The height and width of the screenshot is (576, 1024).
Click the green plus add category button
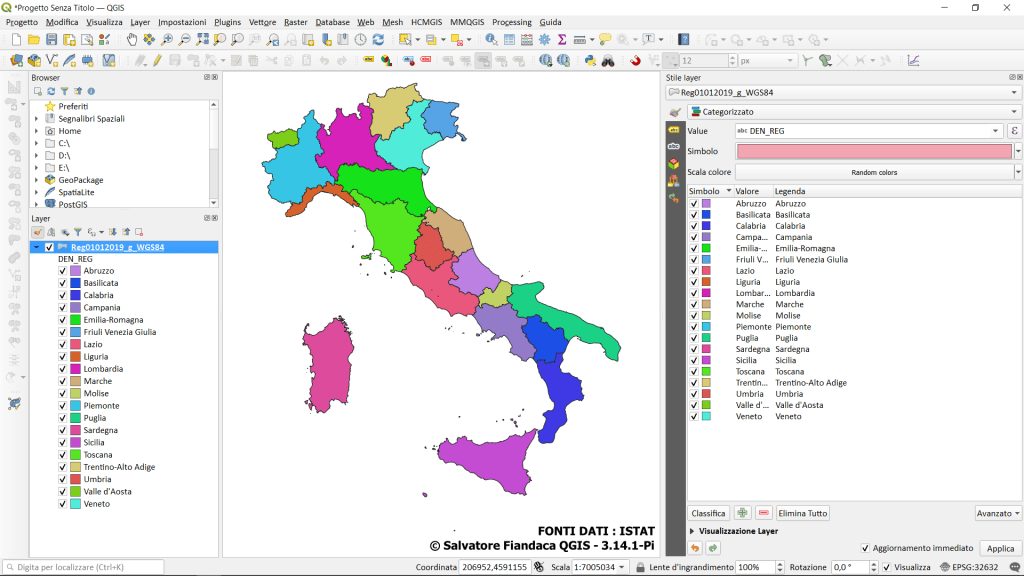(x=742, y=513)
